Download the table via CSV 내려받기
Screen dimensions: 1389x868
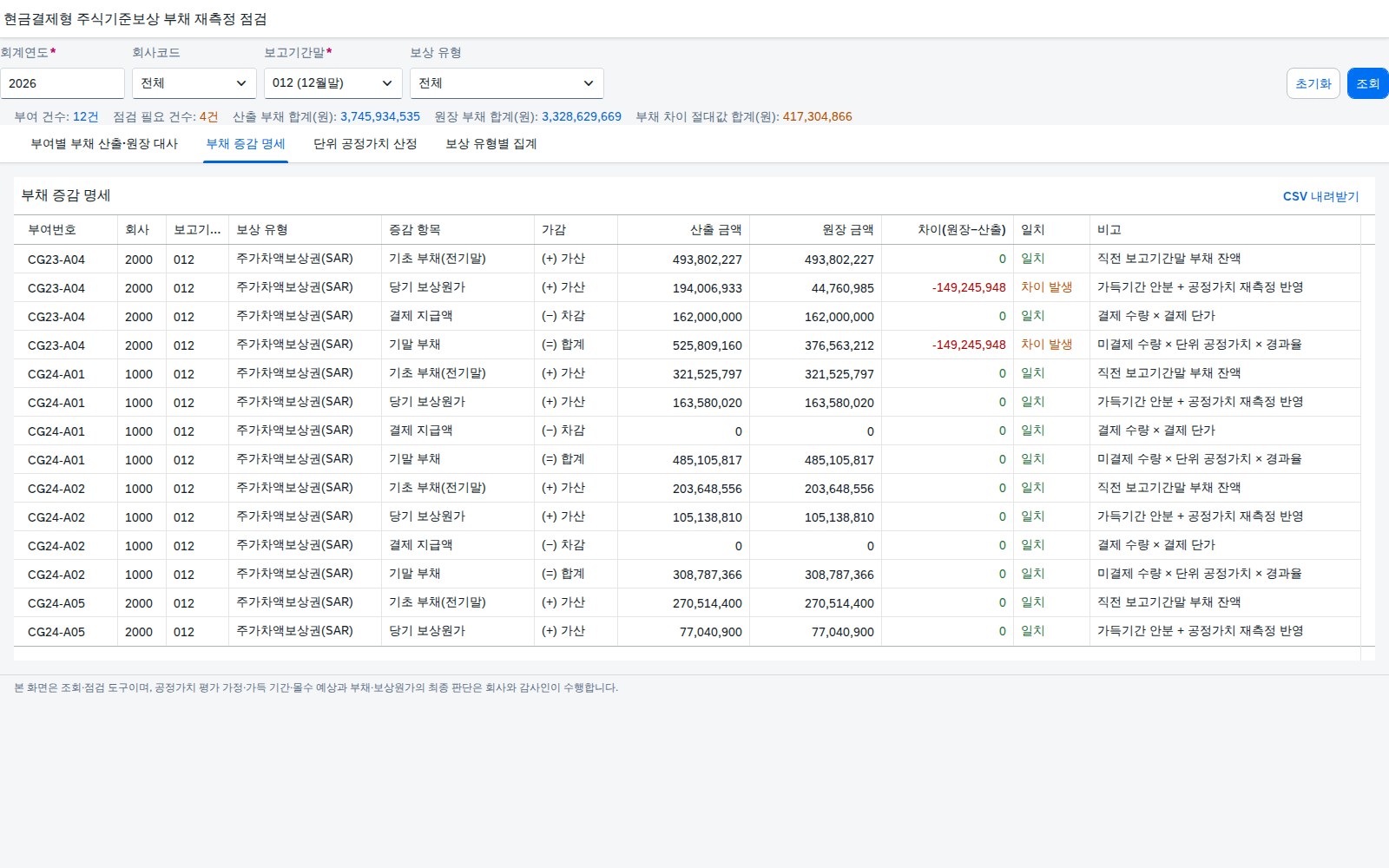[x=1320, y=196]
